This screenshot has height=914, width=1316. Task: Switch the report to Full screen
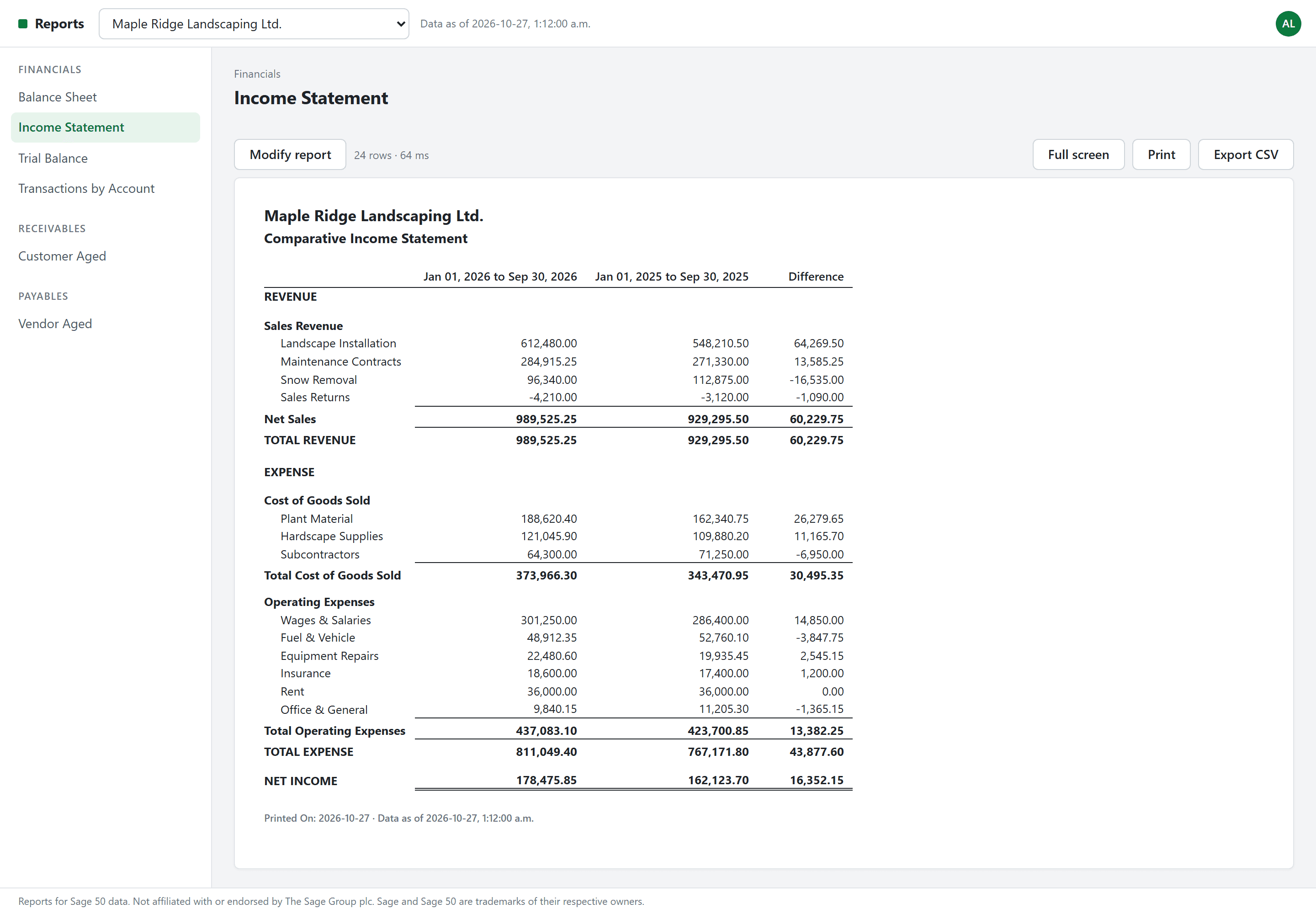tap(1078, 154)
